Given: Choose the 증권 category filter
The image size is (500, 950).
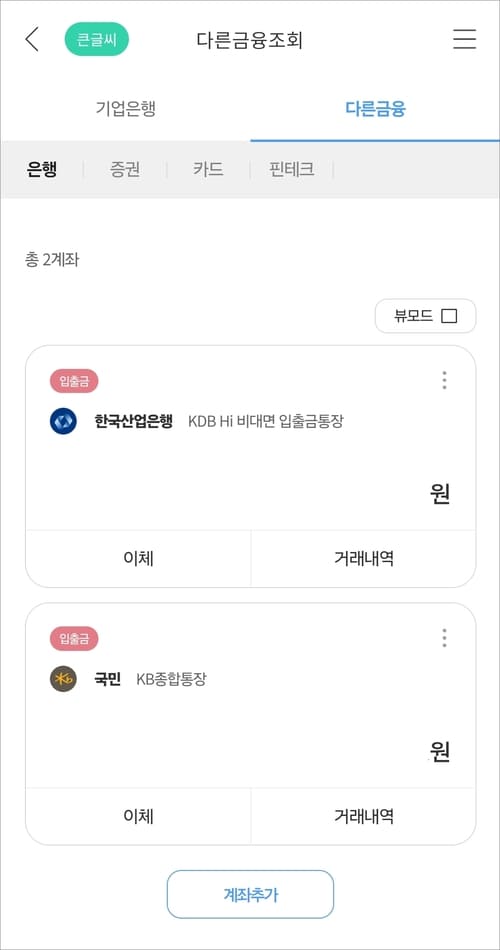Looking at the screenshot, I should tap(125, 169).
